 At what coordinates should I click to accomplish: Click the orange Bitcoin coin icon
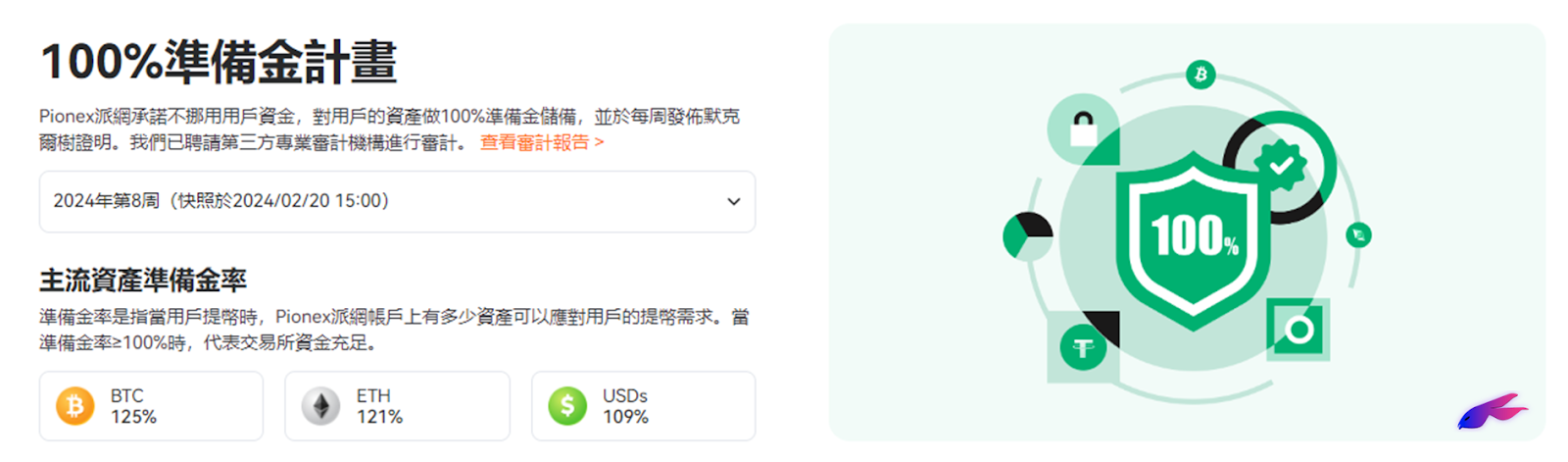75,405
